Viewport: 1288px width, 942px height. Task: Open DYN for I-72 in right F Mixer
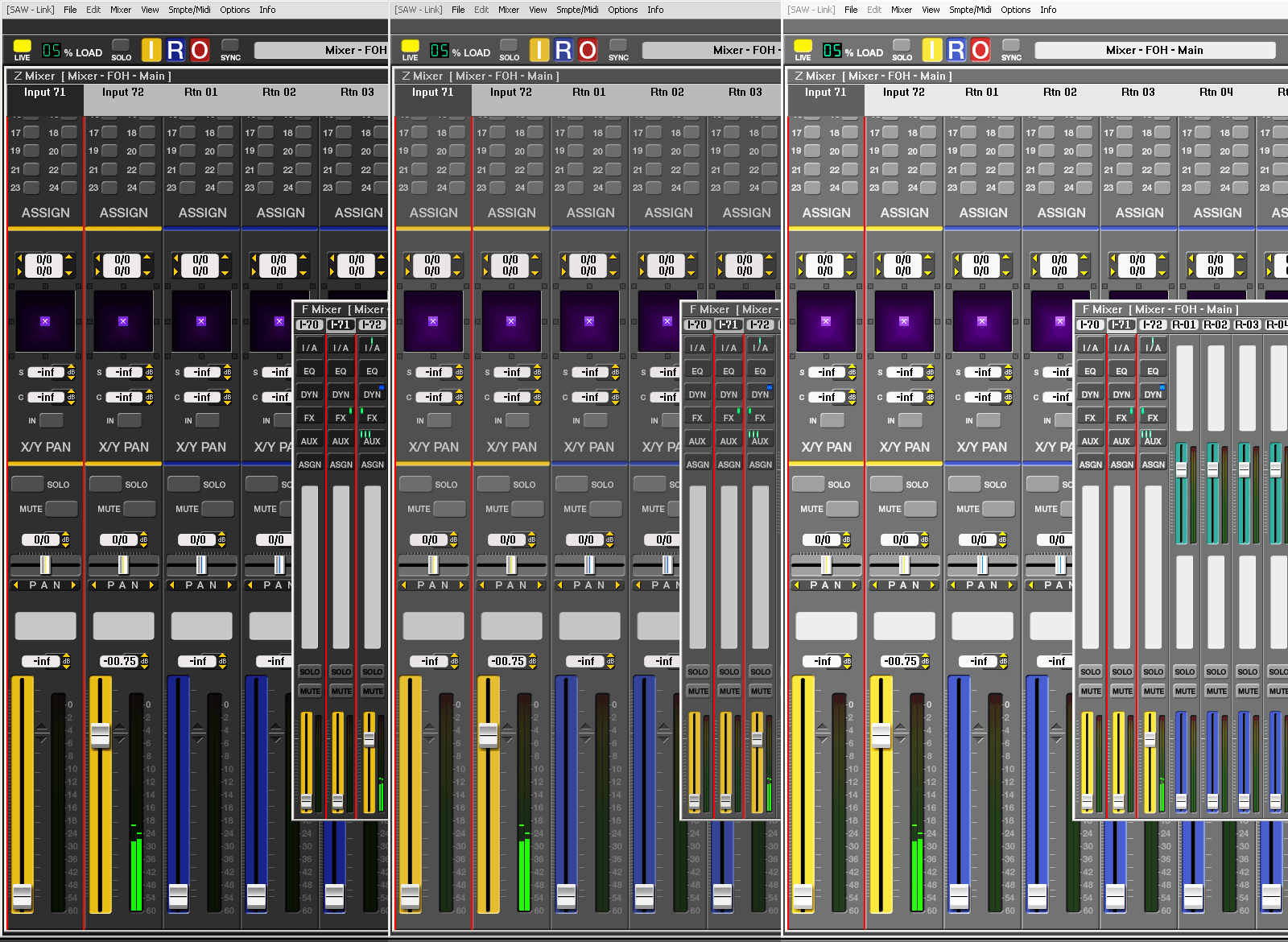(x=1153, y=395)
